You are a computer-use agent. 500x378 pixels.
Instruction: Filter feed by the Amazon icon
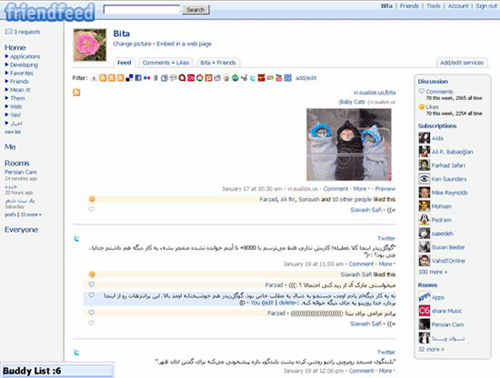pyautogui.click(x=94, y=78)
